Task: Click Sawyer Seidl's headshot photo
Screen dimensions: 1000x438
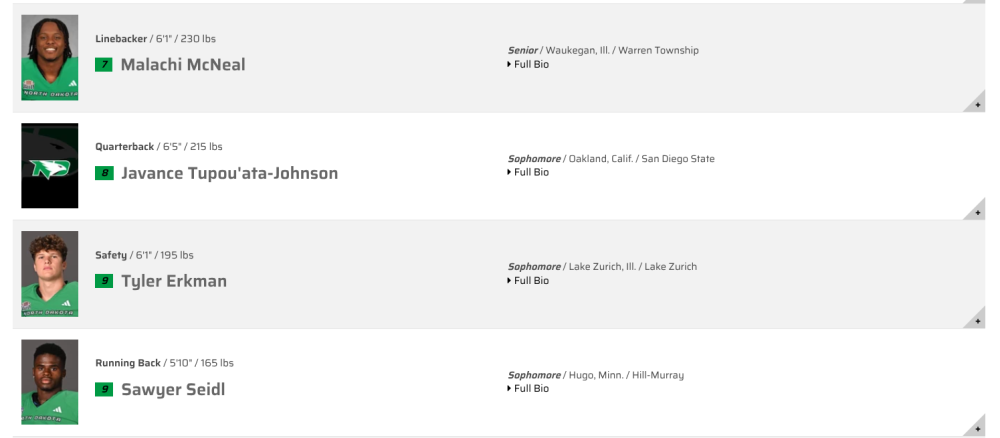Action: 50,382
